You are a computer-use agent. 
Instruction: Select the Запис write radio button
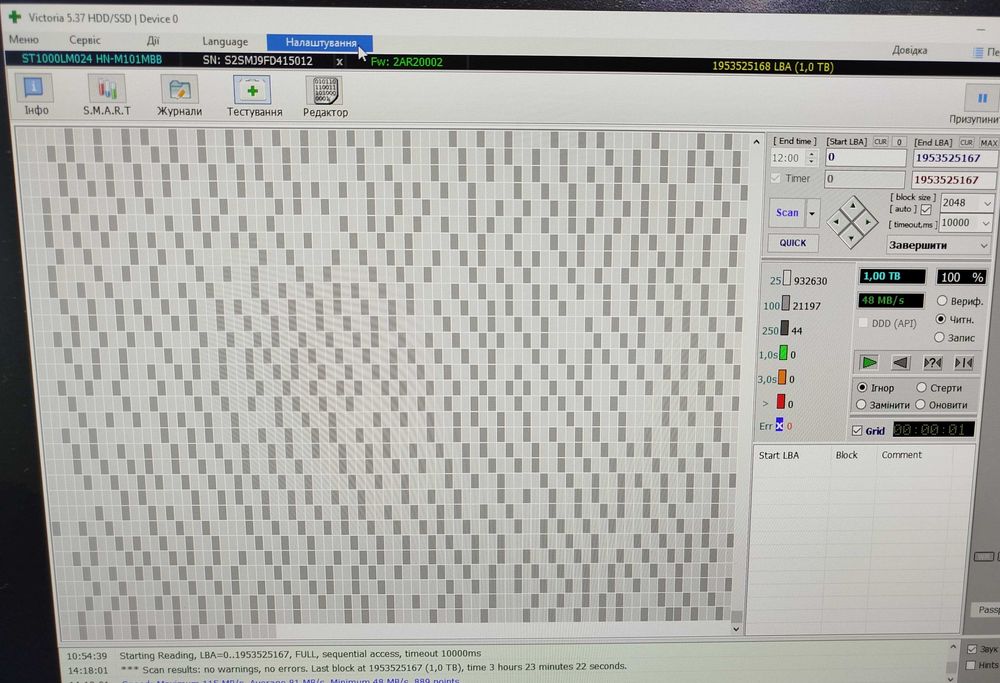939,337
